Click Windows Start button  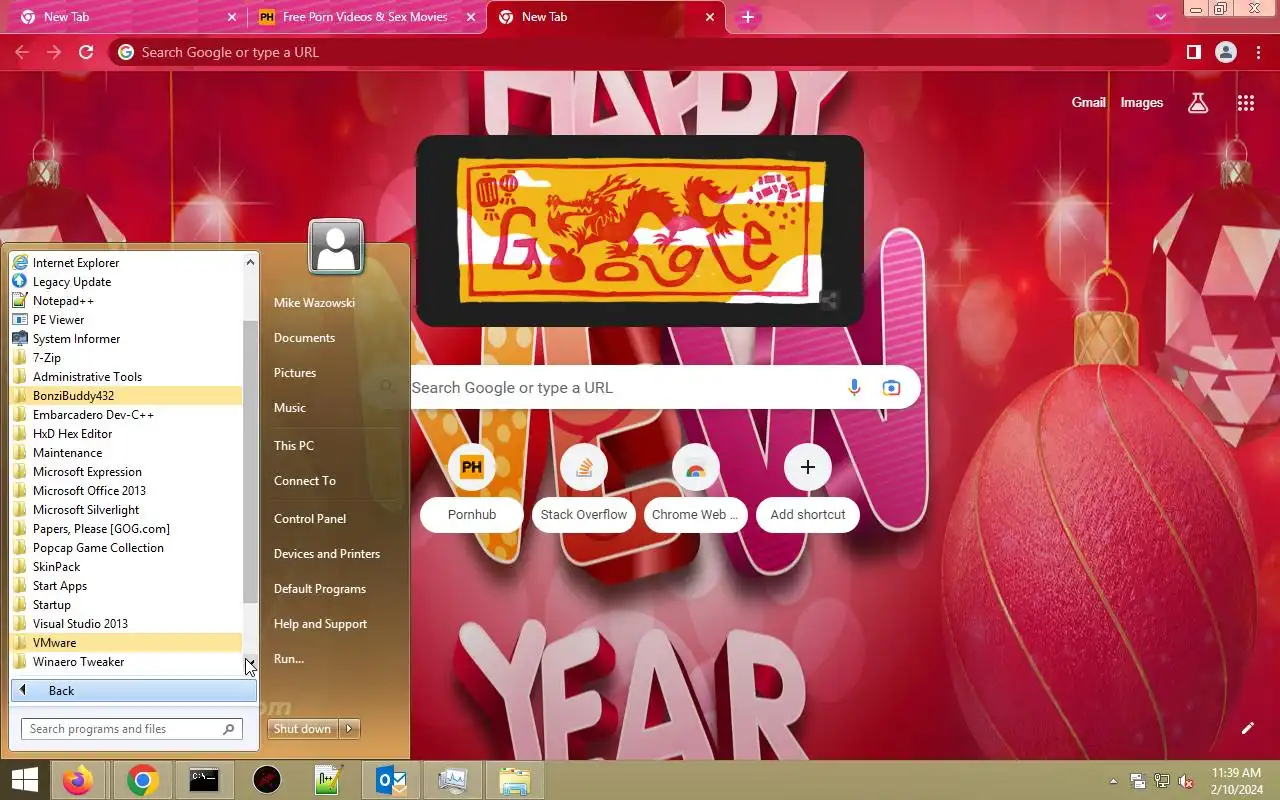coord(24,780)
